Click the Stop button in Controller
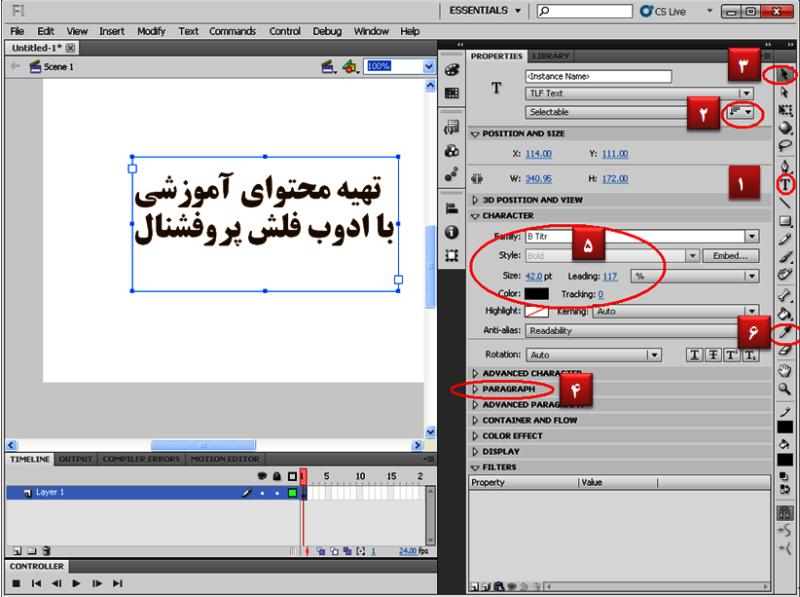The width and height of the screenshot is (800, 597). (16, 583)
